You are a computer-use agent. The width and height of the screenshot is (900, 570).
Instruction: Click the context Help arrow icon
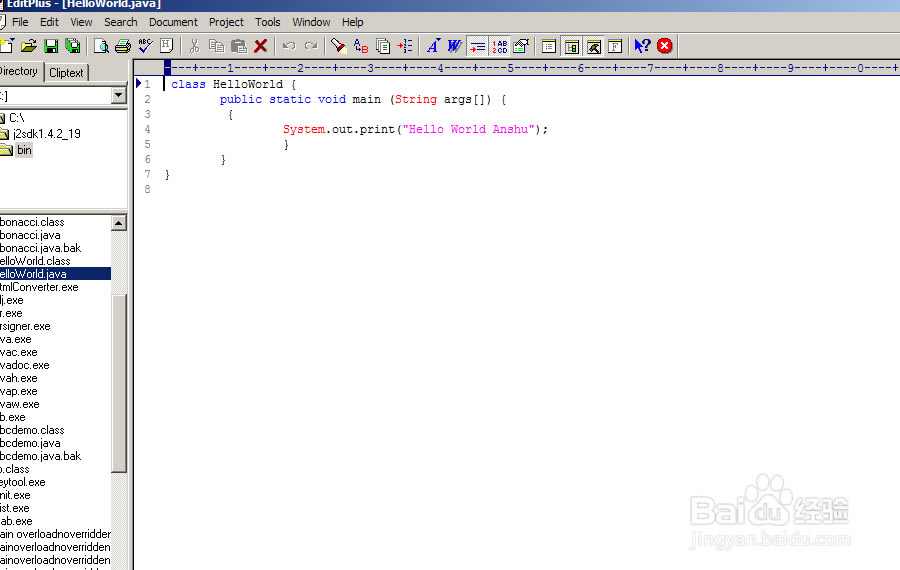click(642, 46)
